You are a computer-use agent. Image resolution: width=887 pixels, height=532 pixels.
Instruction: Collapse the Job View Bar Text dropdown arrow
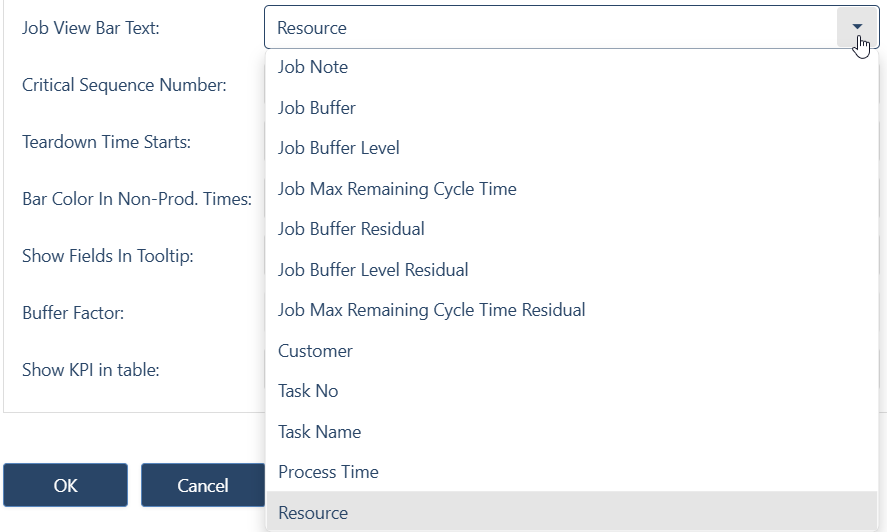point(857,27)
